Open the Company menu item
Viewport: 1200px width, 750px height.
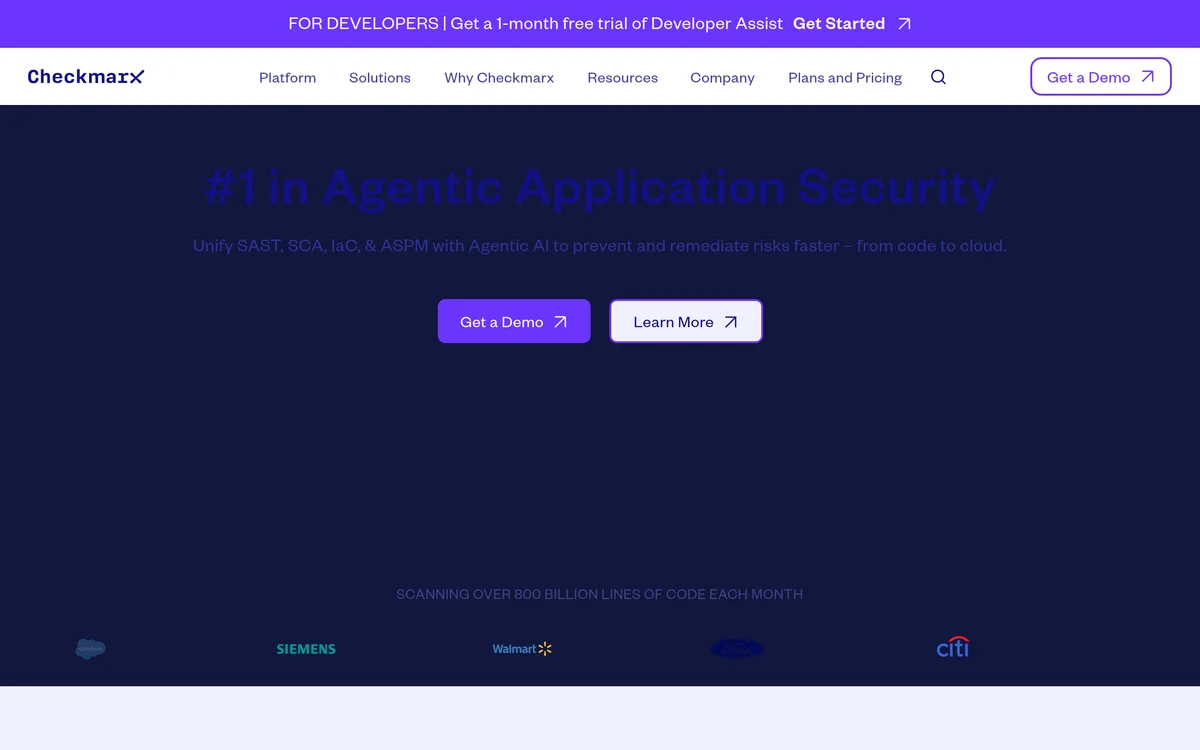(722, 77)
